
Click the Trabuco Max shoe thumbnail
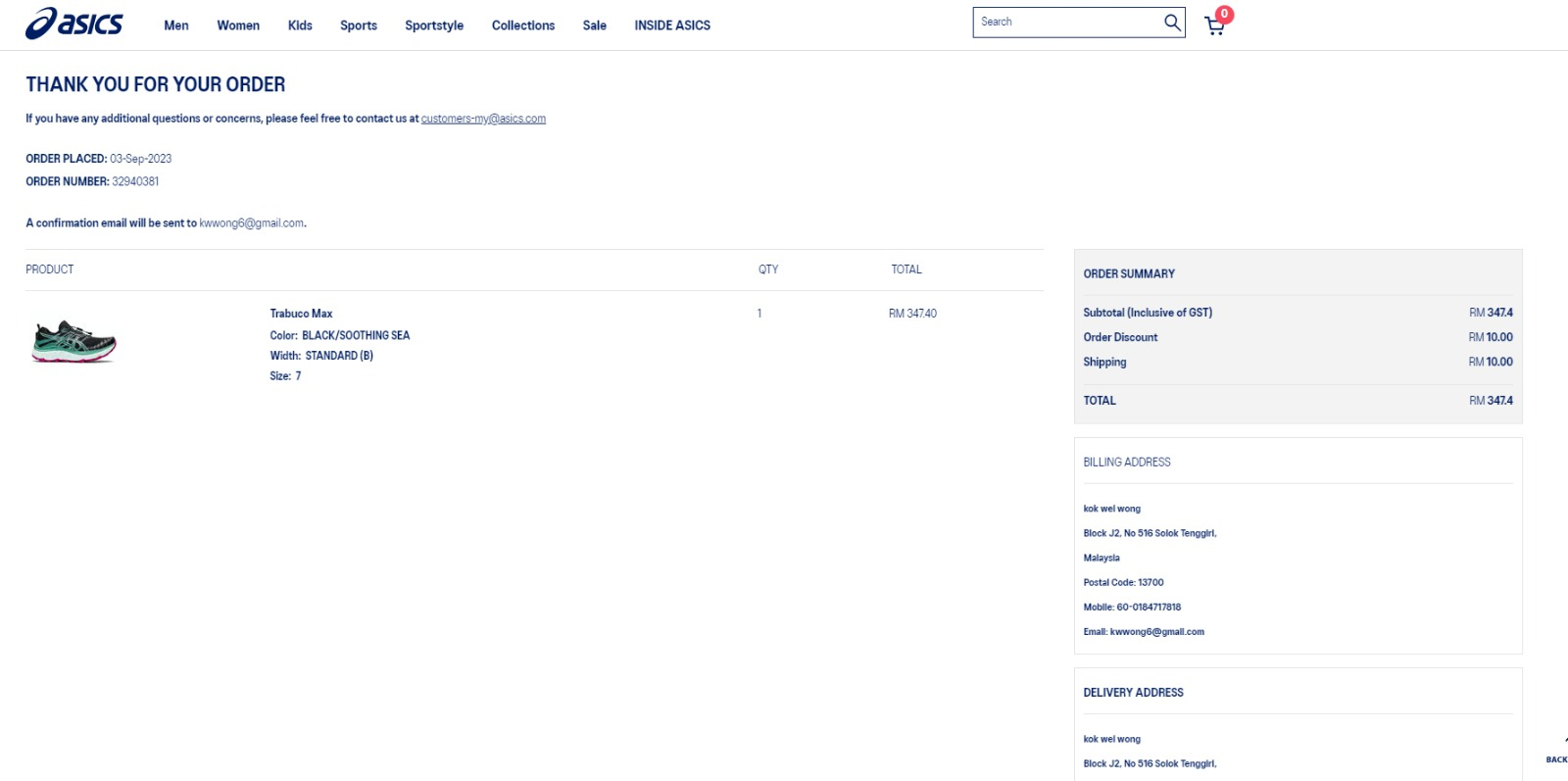(x=74, y=341)
